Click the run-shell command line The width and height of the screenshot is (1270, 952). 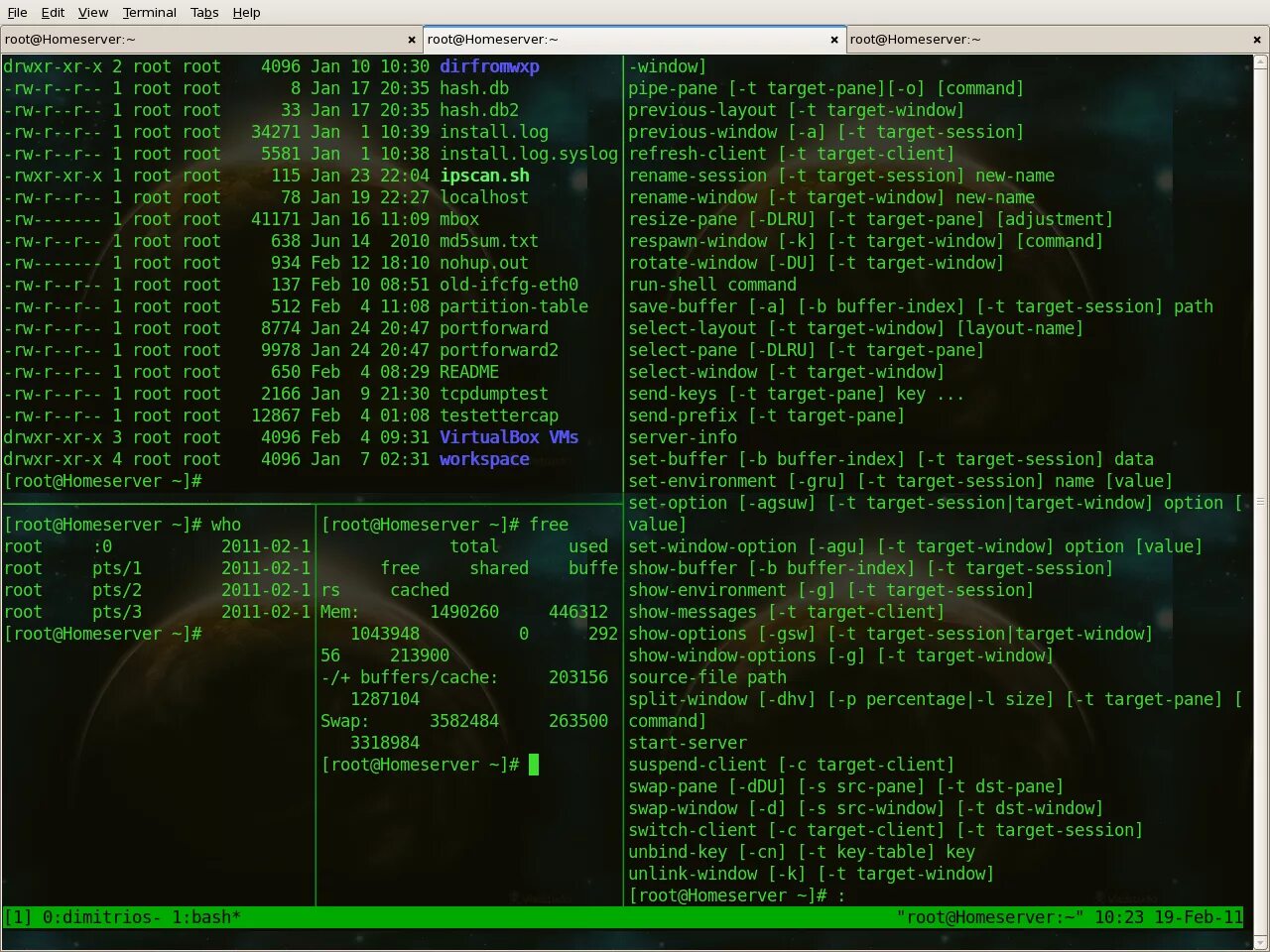pyautogui.click(x=712, y=285)
